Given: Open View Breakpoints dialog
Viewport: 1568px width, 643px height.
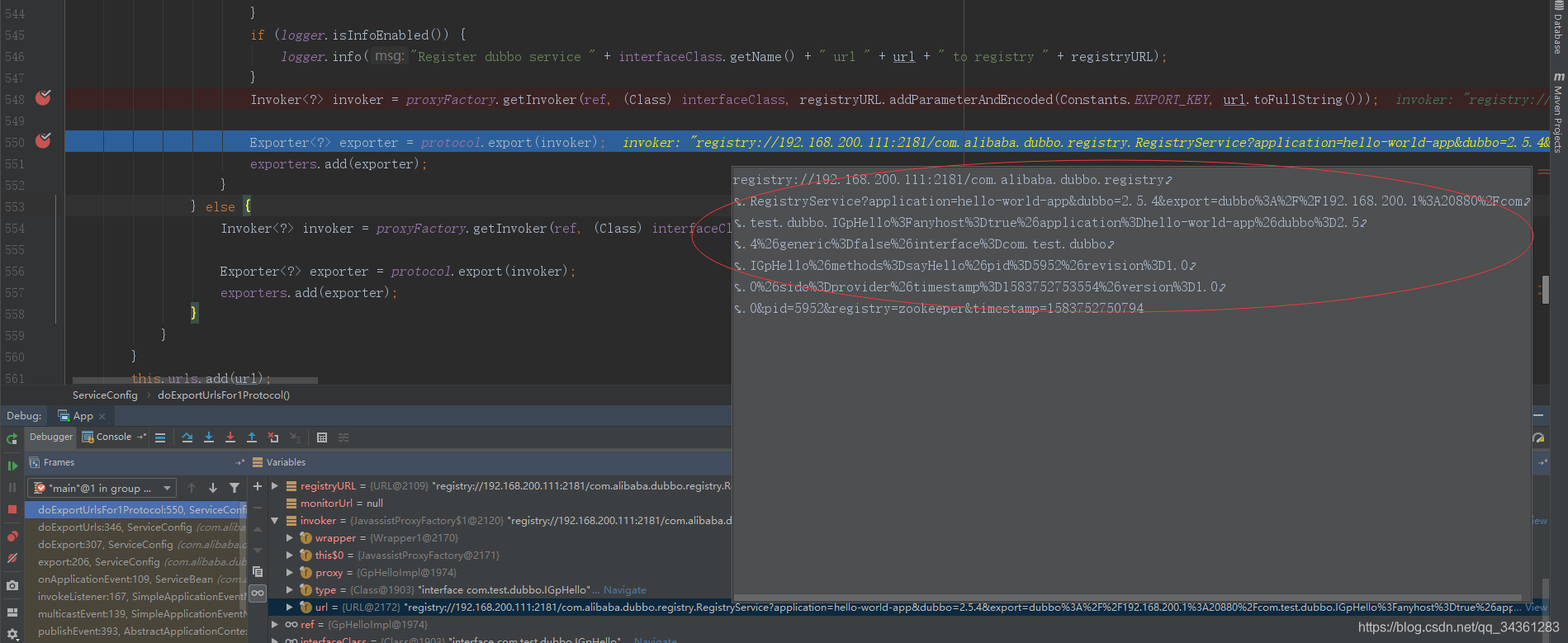Looking at the screenshot, I should click(x=12, y=537).
